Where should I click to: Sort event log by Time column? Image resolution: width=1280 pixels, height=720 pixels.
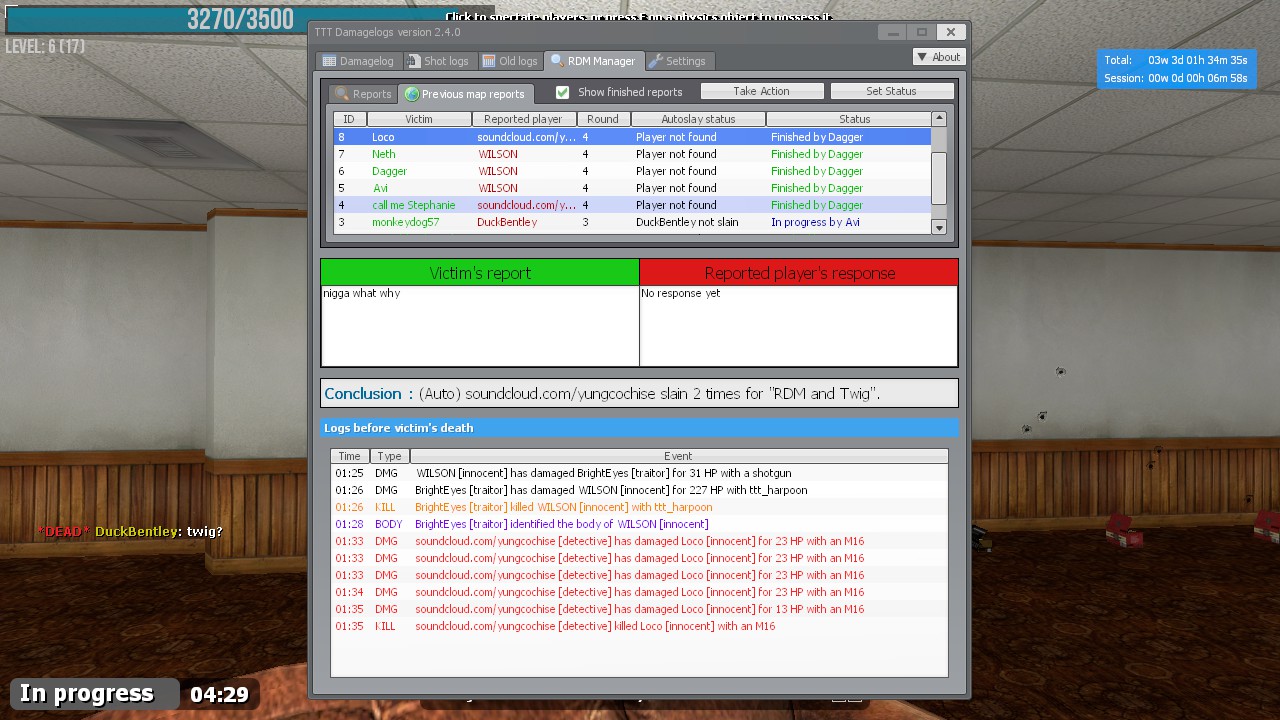350,456
